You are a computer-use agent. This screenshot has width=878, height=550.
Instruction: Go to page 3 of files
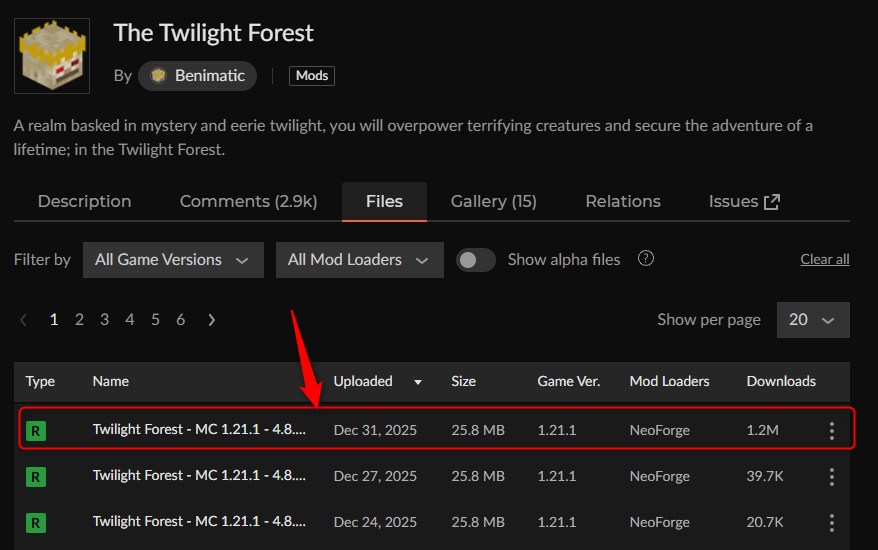point(104,320)
